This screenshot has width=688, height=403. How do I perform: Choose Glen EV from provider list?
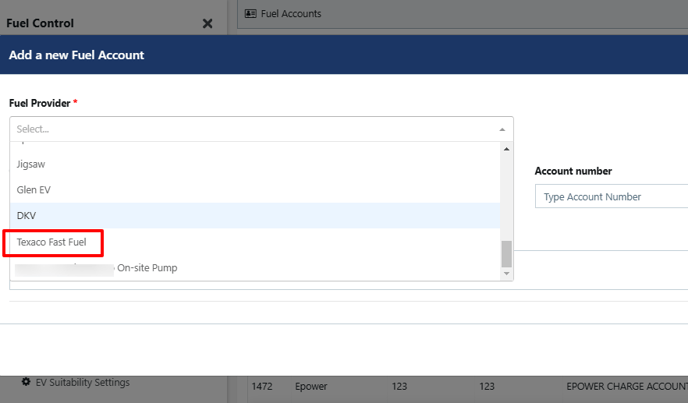(255, 190)
